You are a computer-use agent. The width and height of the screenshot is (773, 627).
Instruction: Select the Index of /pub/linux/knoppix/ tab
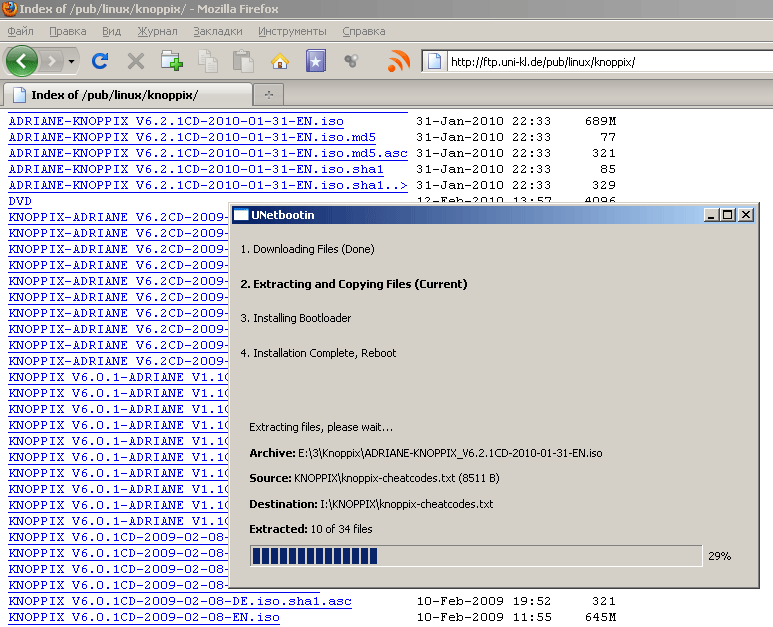[x=128, y=95]
